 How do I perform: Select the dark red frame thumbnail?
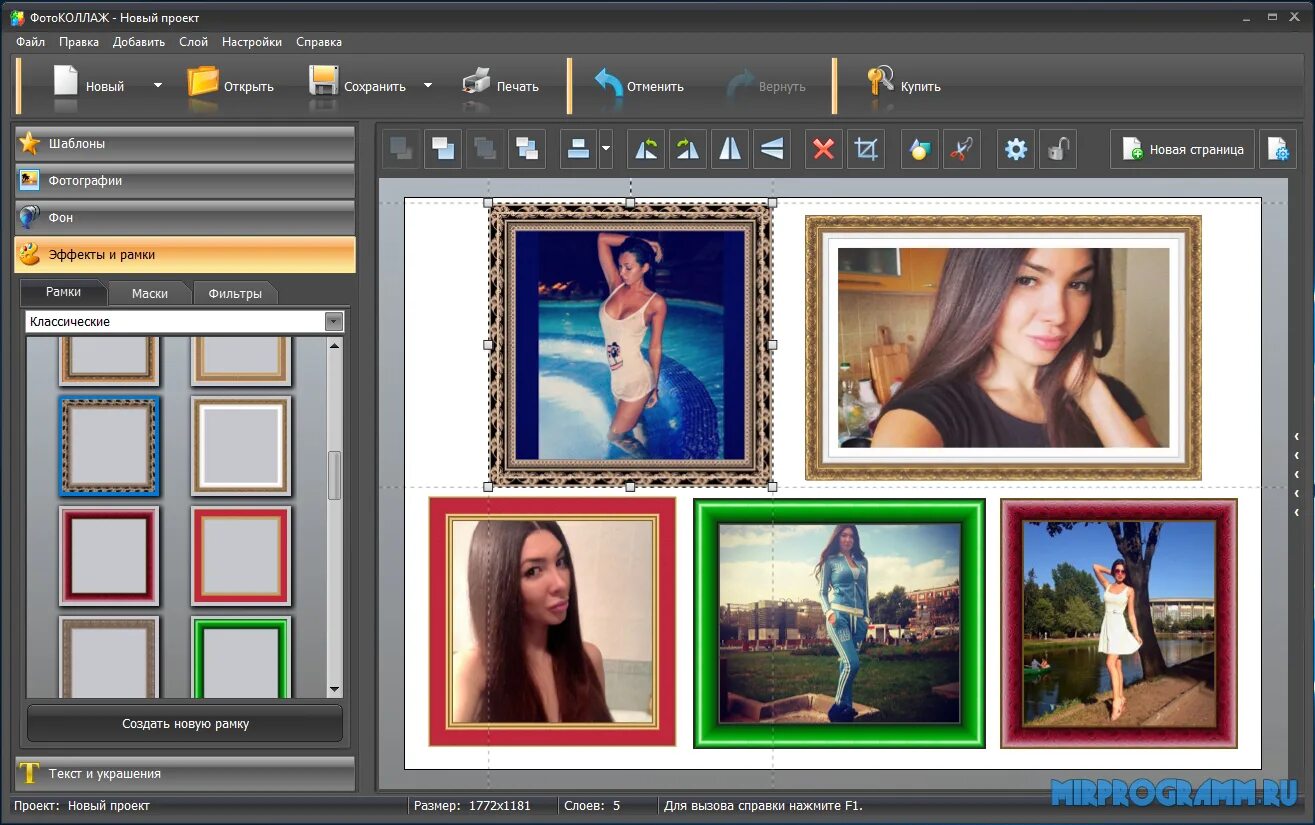coord(109,556)
